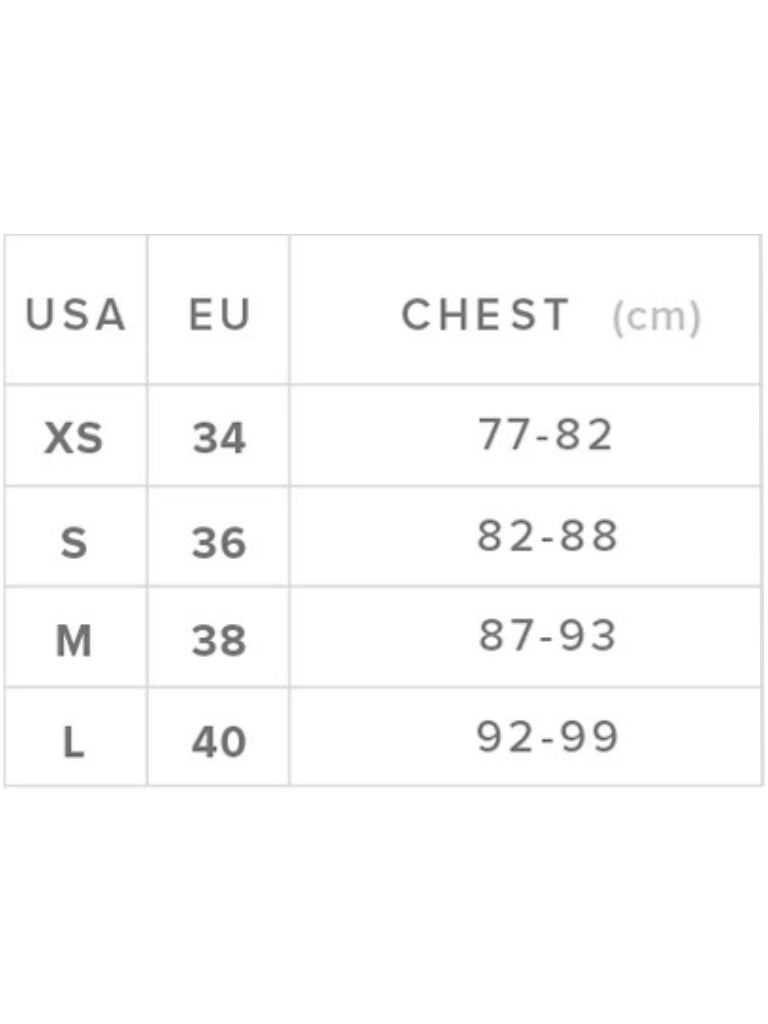
Task: Select EU size 36 cell
Action: (219, 541)
